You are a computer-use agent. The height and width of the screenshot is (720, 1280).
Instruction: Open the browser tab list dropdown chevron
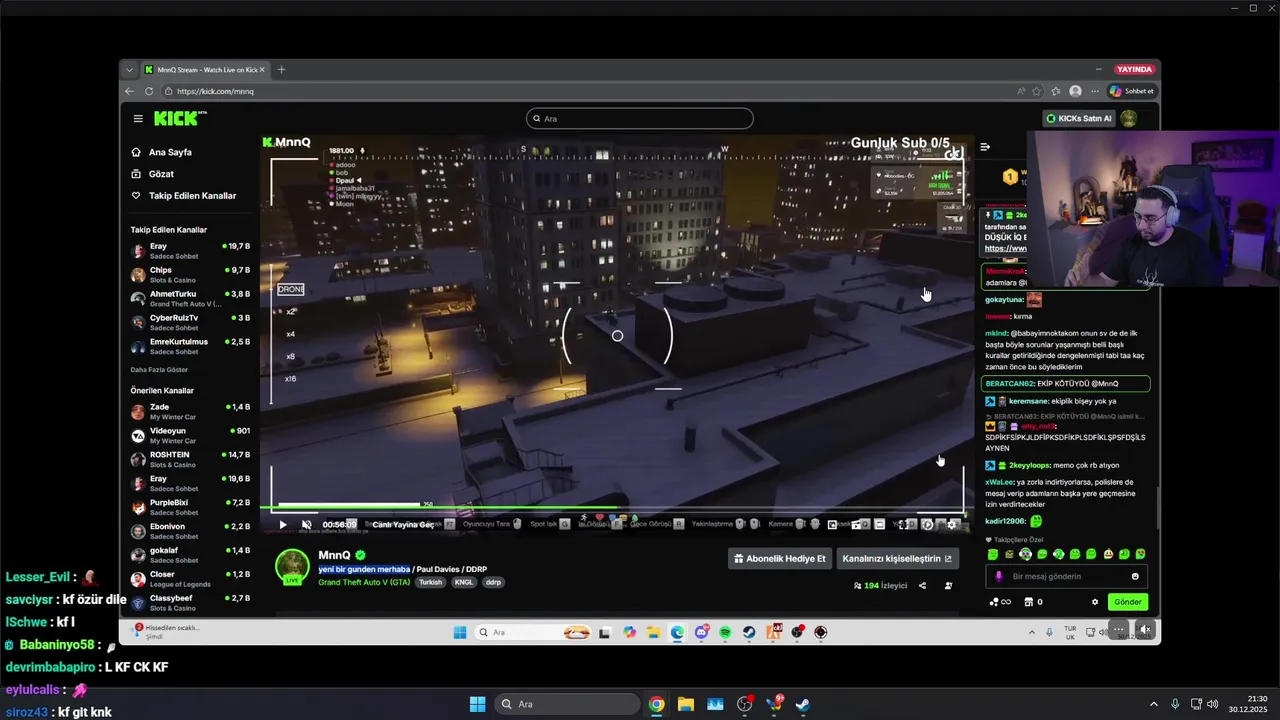point(129,70)
